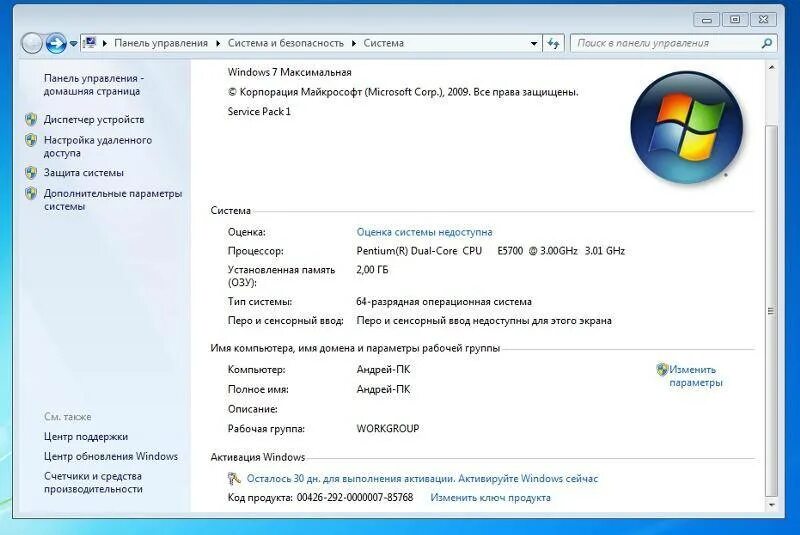The image size is (800, 535).
Task: Click the Windows logo image
Action: pyautogui.click(x=687, y=127)
